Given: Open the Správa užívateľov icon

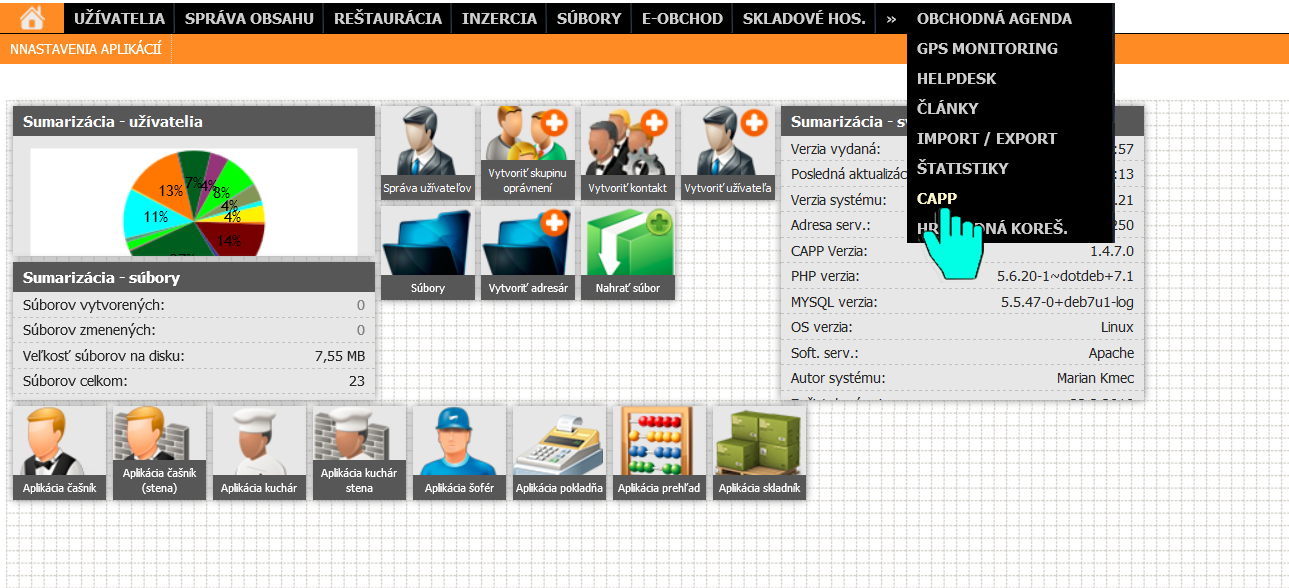Looking at the screenshot, I should (x=427, y=152).
